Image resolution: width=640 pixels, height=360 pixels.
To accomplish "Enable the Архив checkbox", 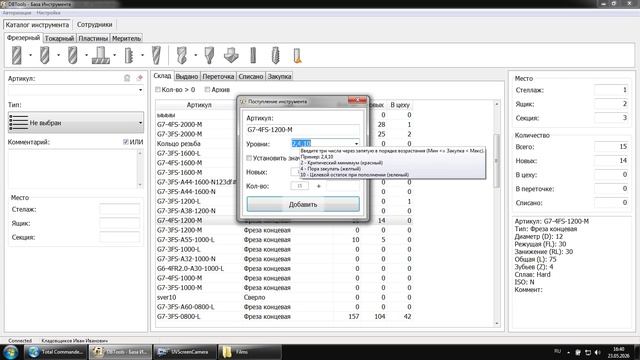I will point(207,89).
